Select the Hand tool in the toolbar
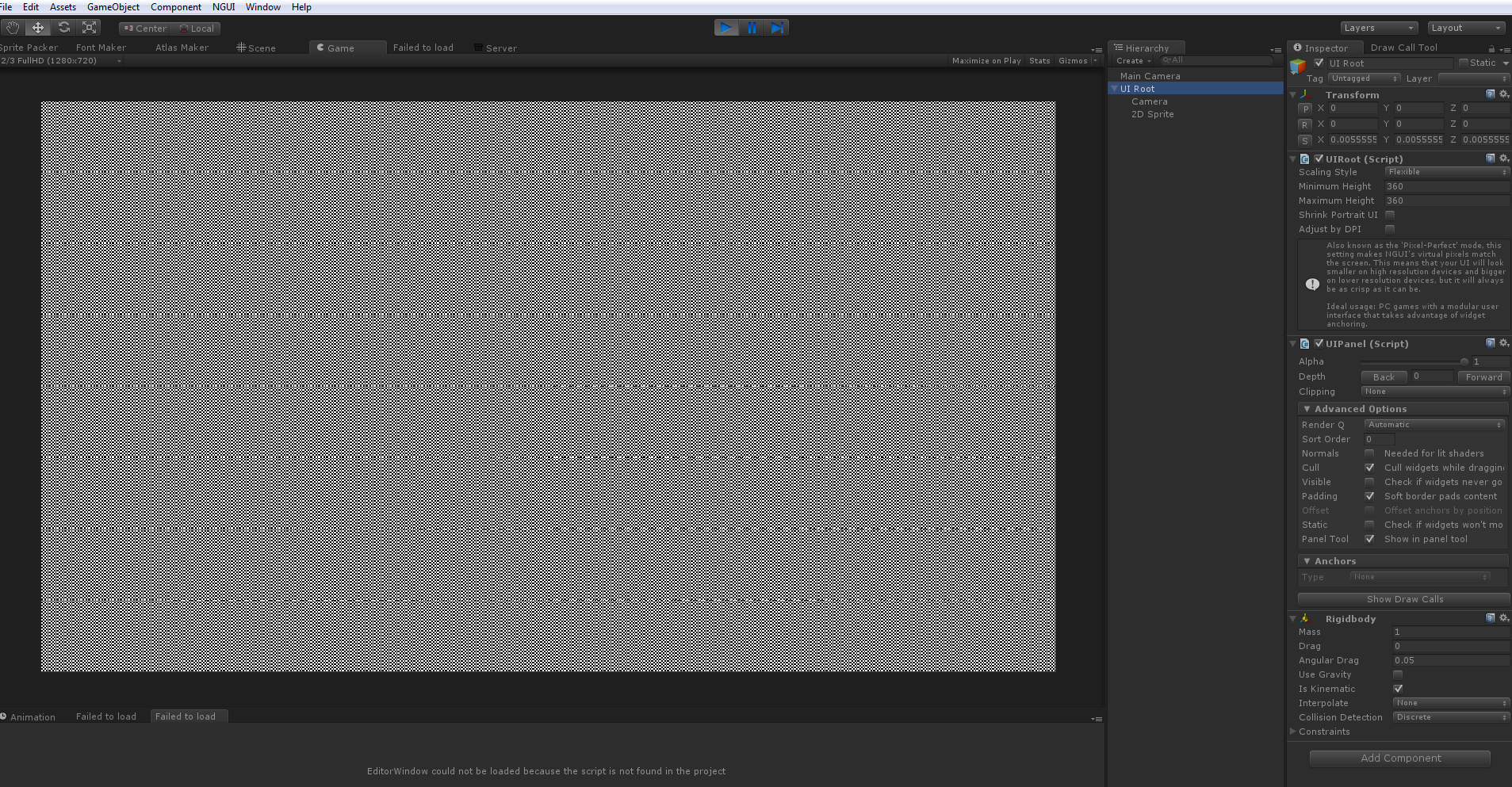The width and height of the screenshot is (1512, 787). 12,28
